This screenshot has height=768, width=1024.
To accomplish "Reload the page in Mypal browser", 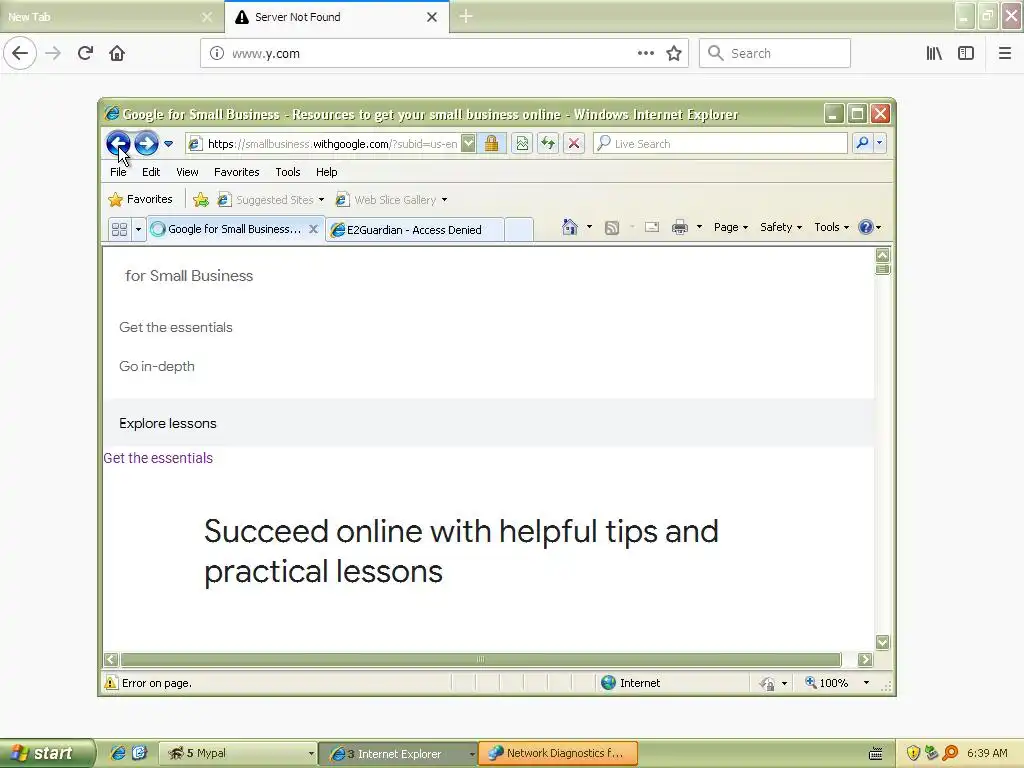I will [85, 53].
